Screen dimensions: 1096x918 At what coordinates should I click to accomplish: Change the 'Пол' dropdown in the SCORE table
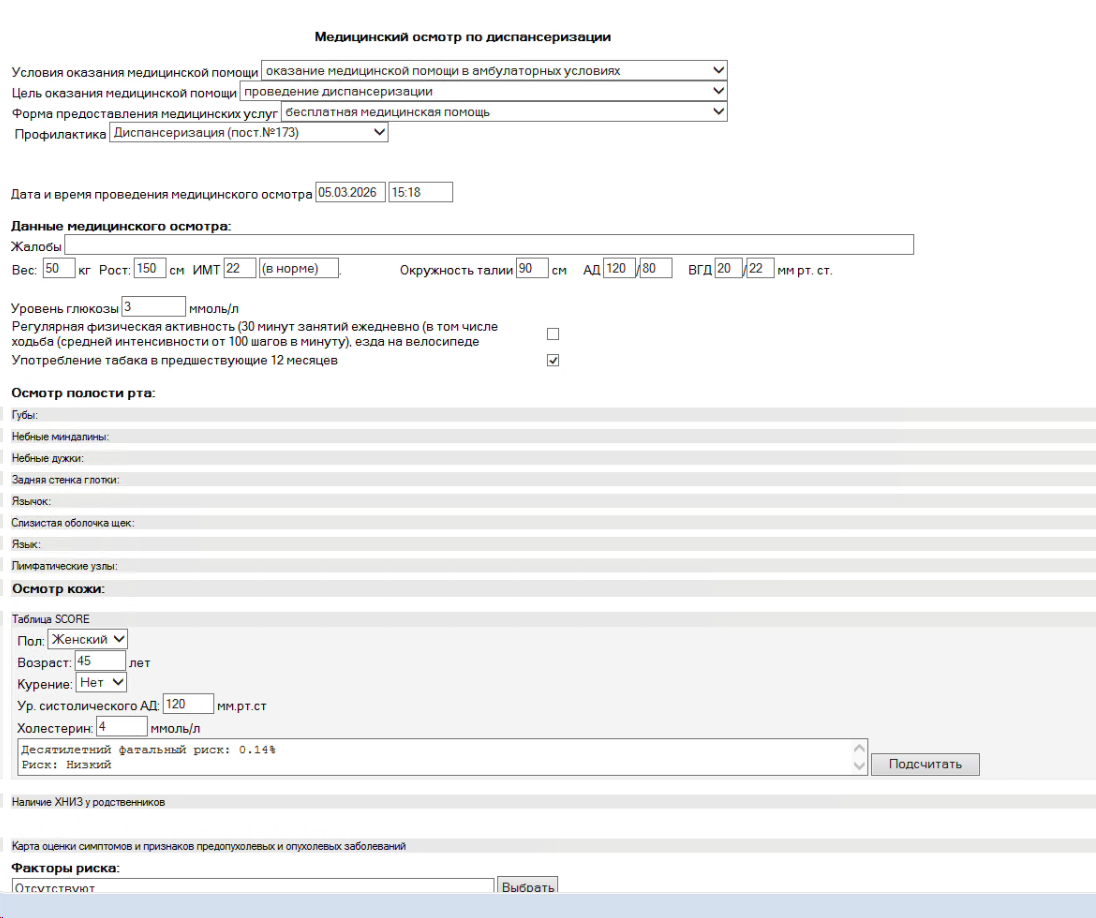point(88,639)
